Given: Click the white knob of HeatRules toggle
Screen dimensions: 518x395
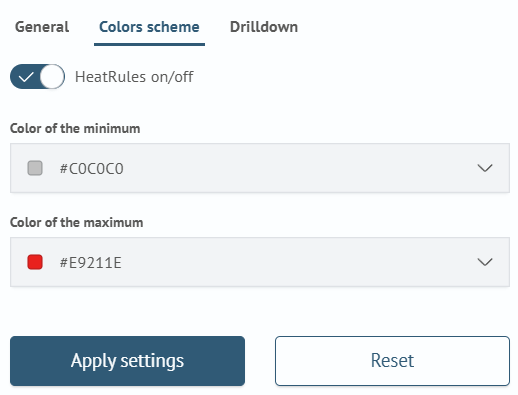Looking at the screenshot, I should [x=52, y=77].
